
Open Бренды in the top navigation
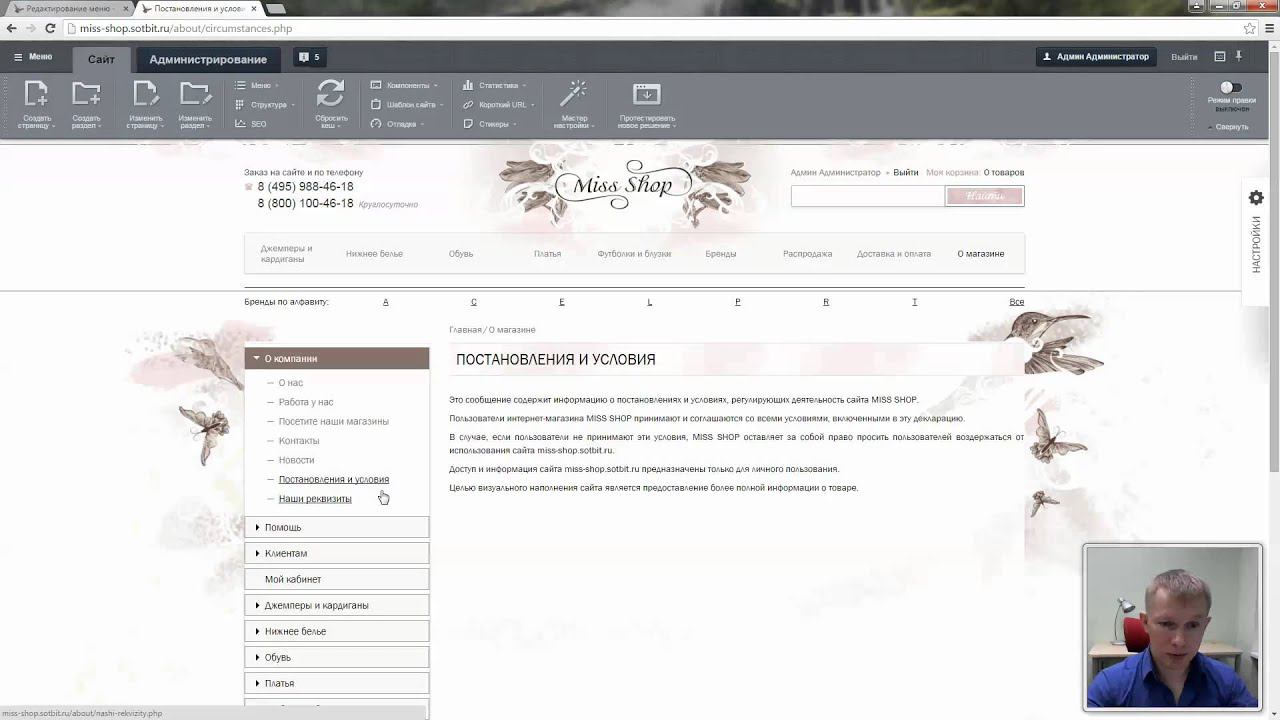(x=721, y=254)
